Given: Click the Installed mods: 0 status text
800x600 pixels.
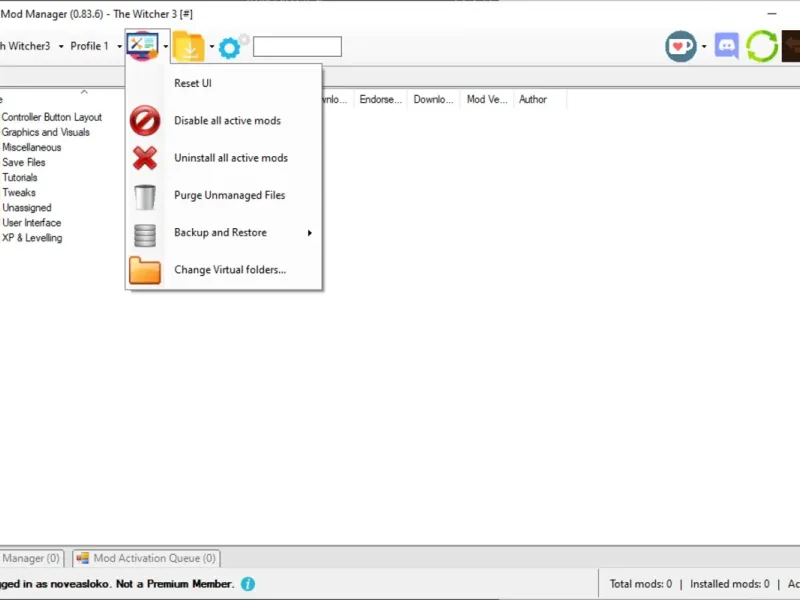Looking at the screenshot, I should pos(730,584).
